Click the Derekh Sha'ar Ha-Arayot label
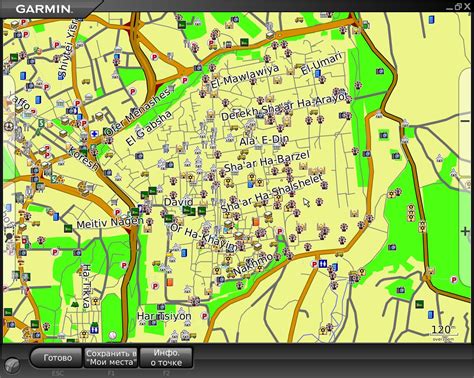Screen dimensions: 474x378 tap(284, 107)
